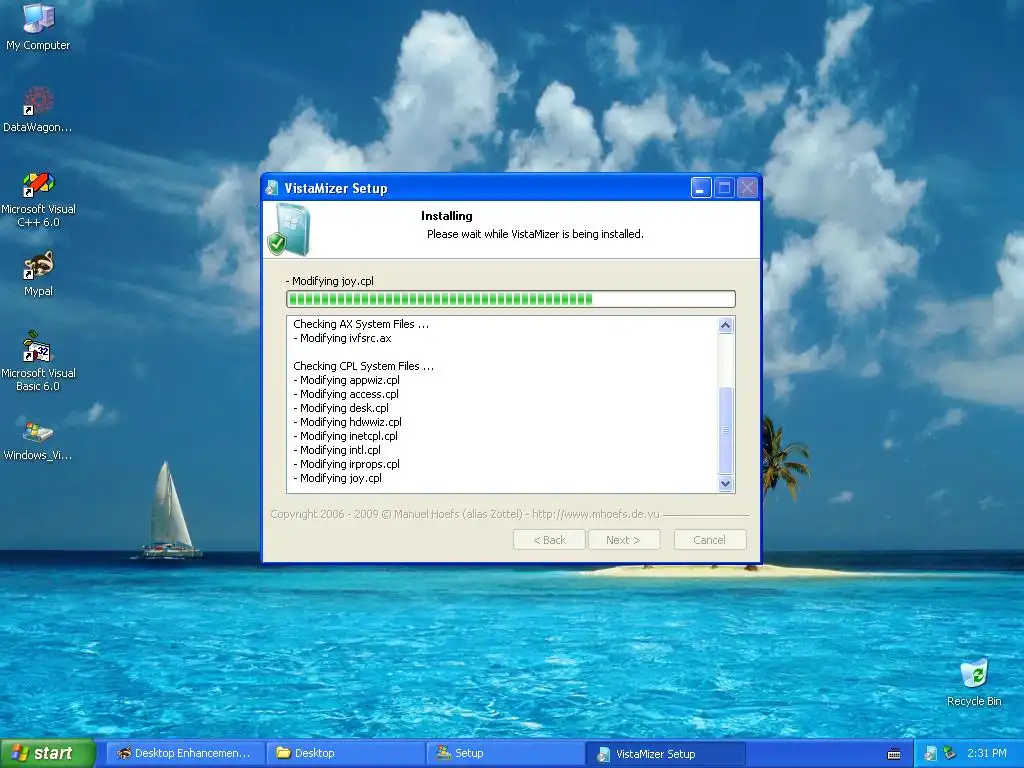
Task: Click the second system tray icon
Action: coord(950,754)
